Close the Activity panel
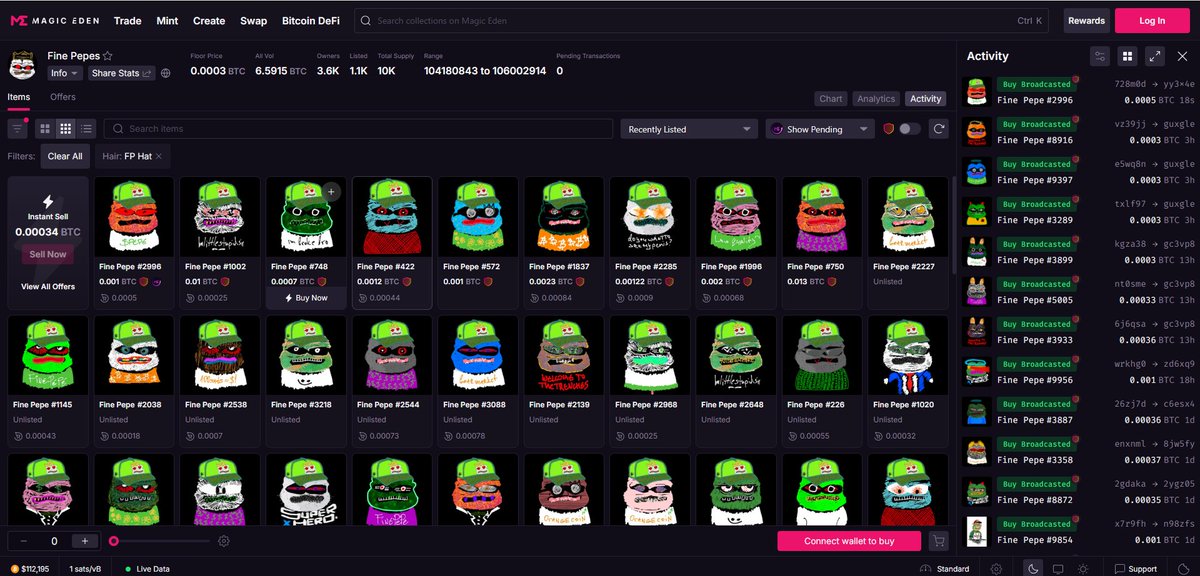The image size is (1200, 576). [1182, 56]
